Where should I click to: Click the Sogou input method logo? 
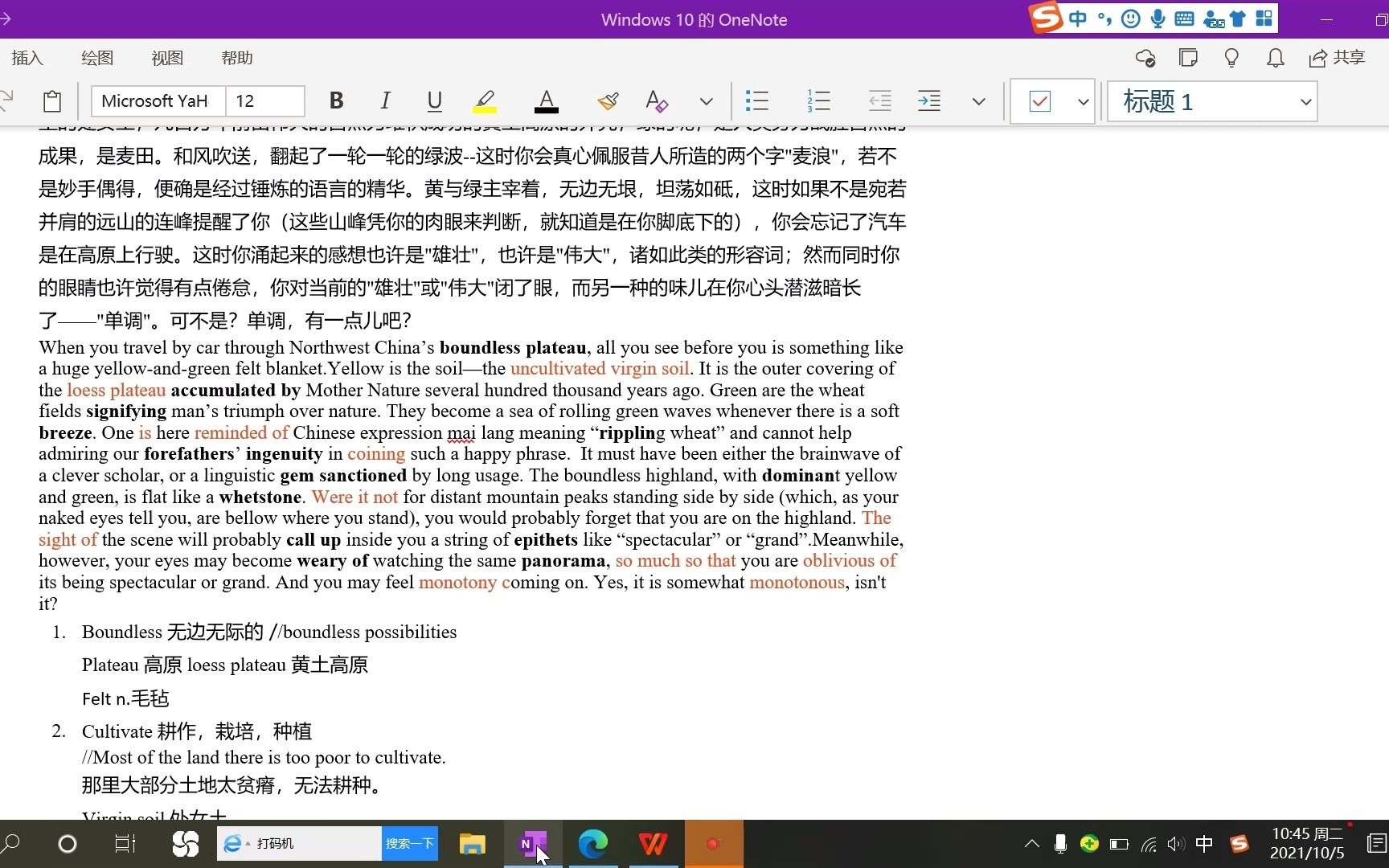[x=1046, y=18]
